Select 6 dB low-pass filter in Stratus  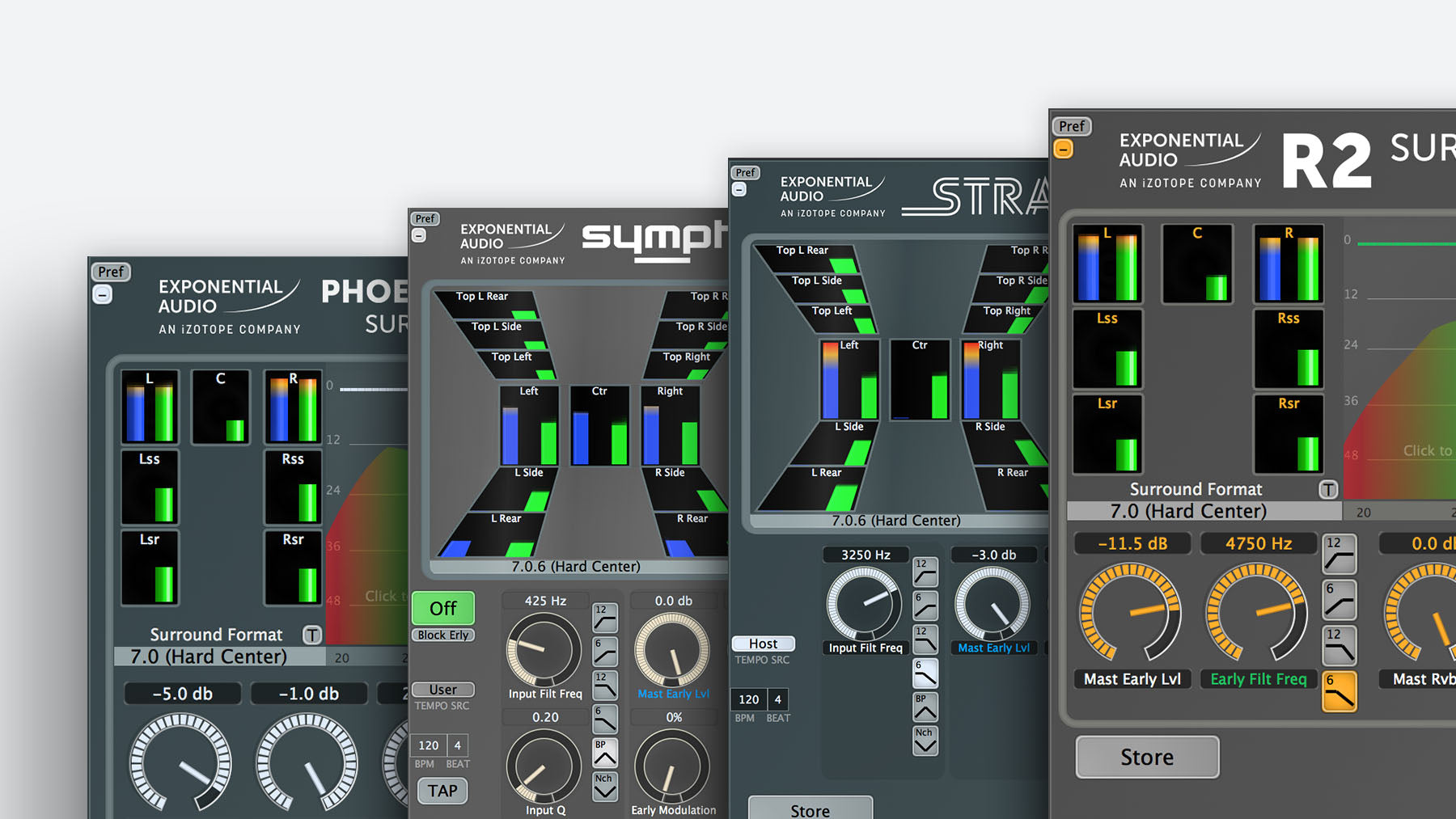(x=925, y=673)
